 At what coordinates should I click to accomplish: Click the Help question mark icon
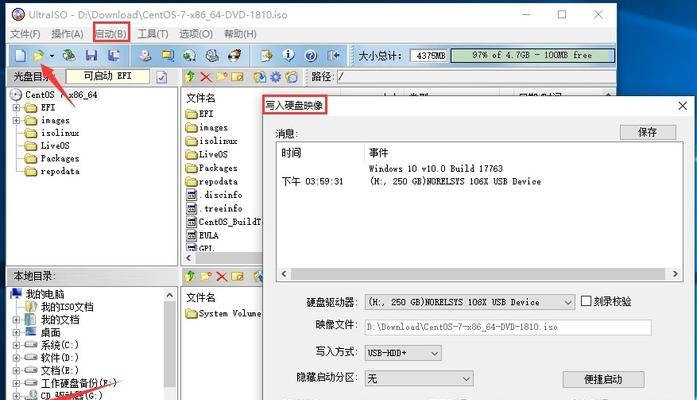(x=311, y=56)
